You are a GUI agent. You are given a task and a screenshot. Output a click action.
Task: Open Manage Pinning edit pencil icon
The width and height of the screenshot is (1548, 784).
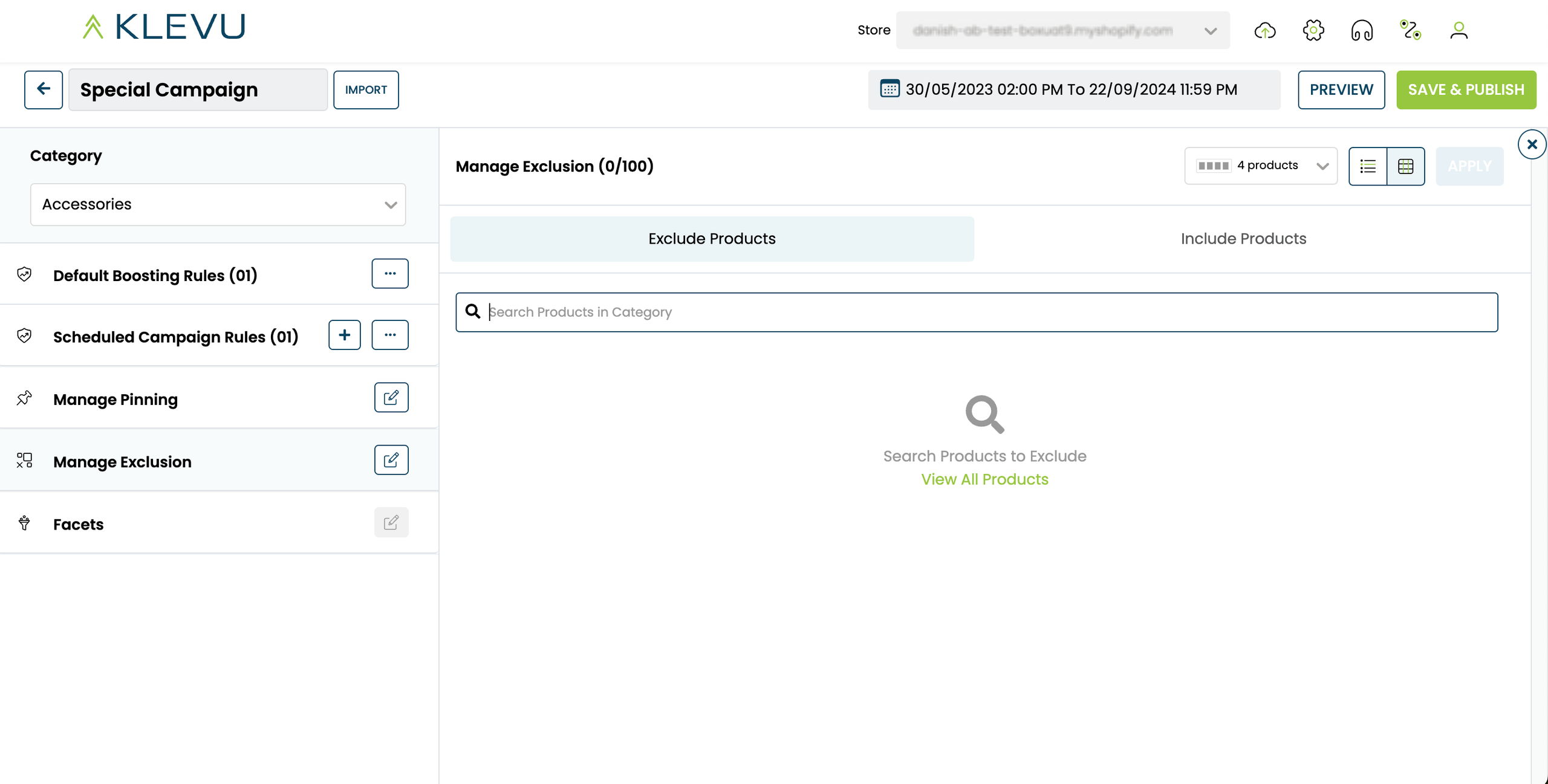[x=391, y=397]
